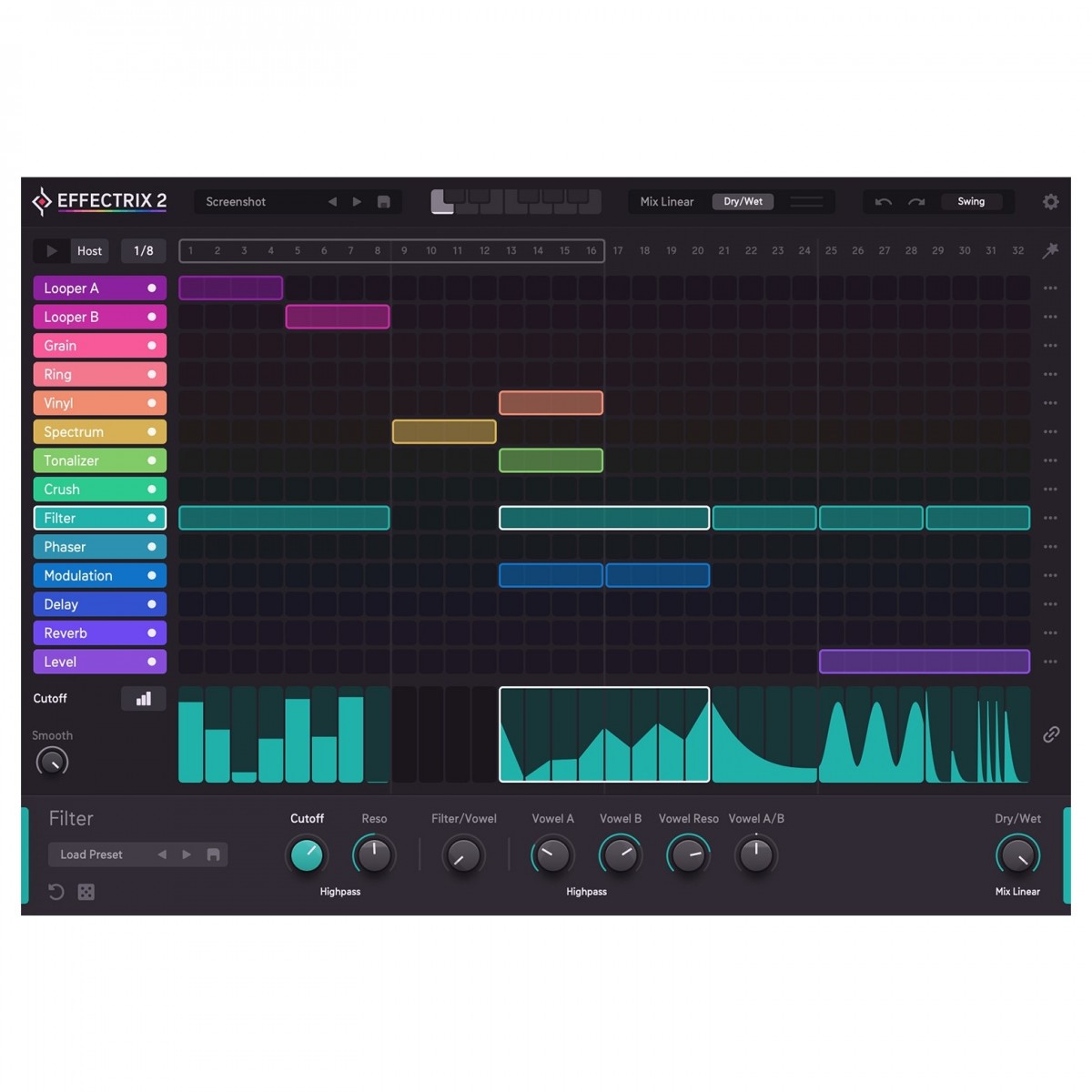The width and height of the screenshot is (1092, 1092).
Task: Open the Load Preset selector
Action: point(92,854)
